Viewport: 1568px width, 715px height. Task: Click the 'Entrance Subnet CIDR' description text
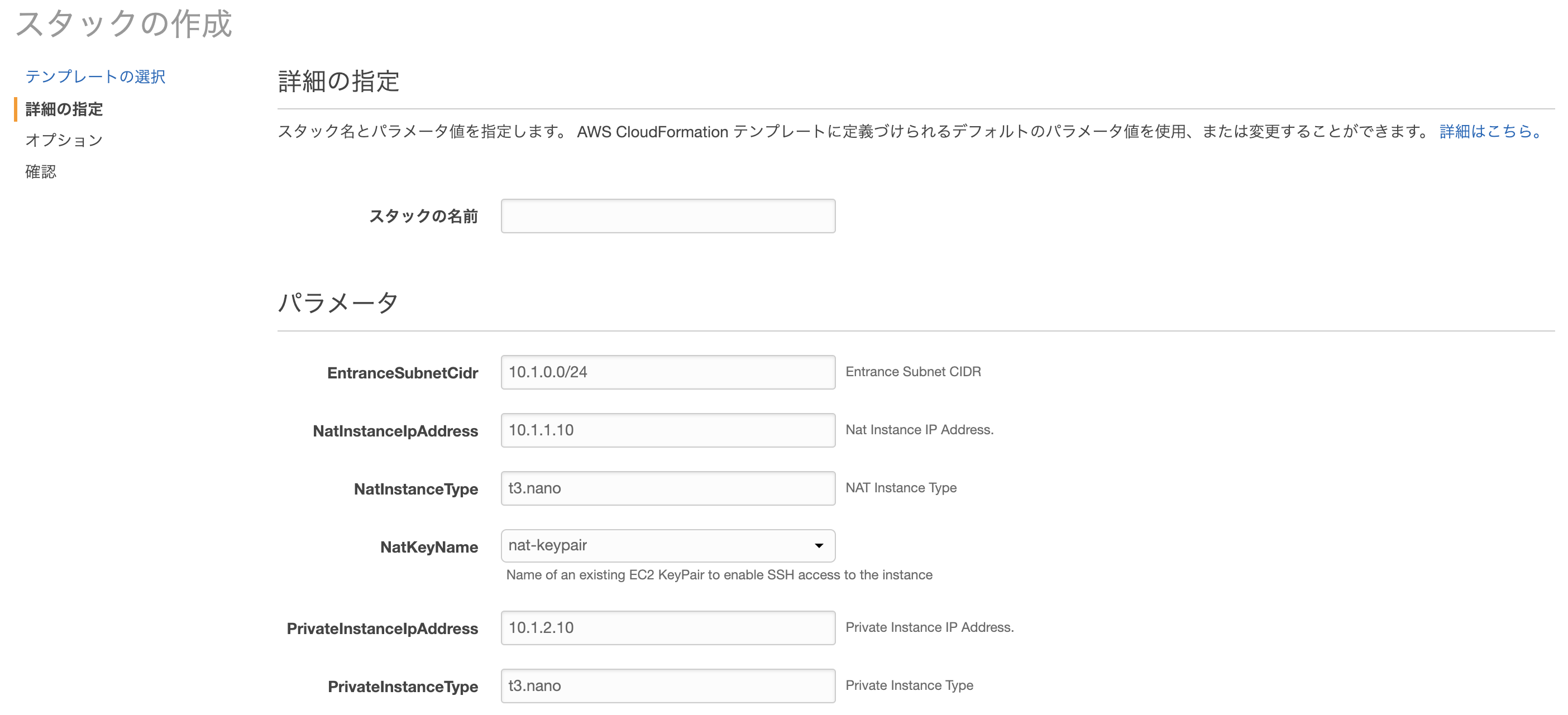point(913,372)
